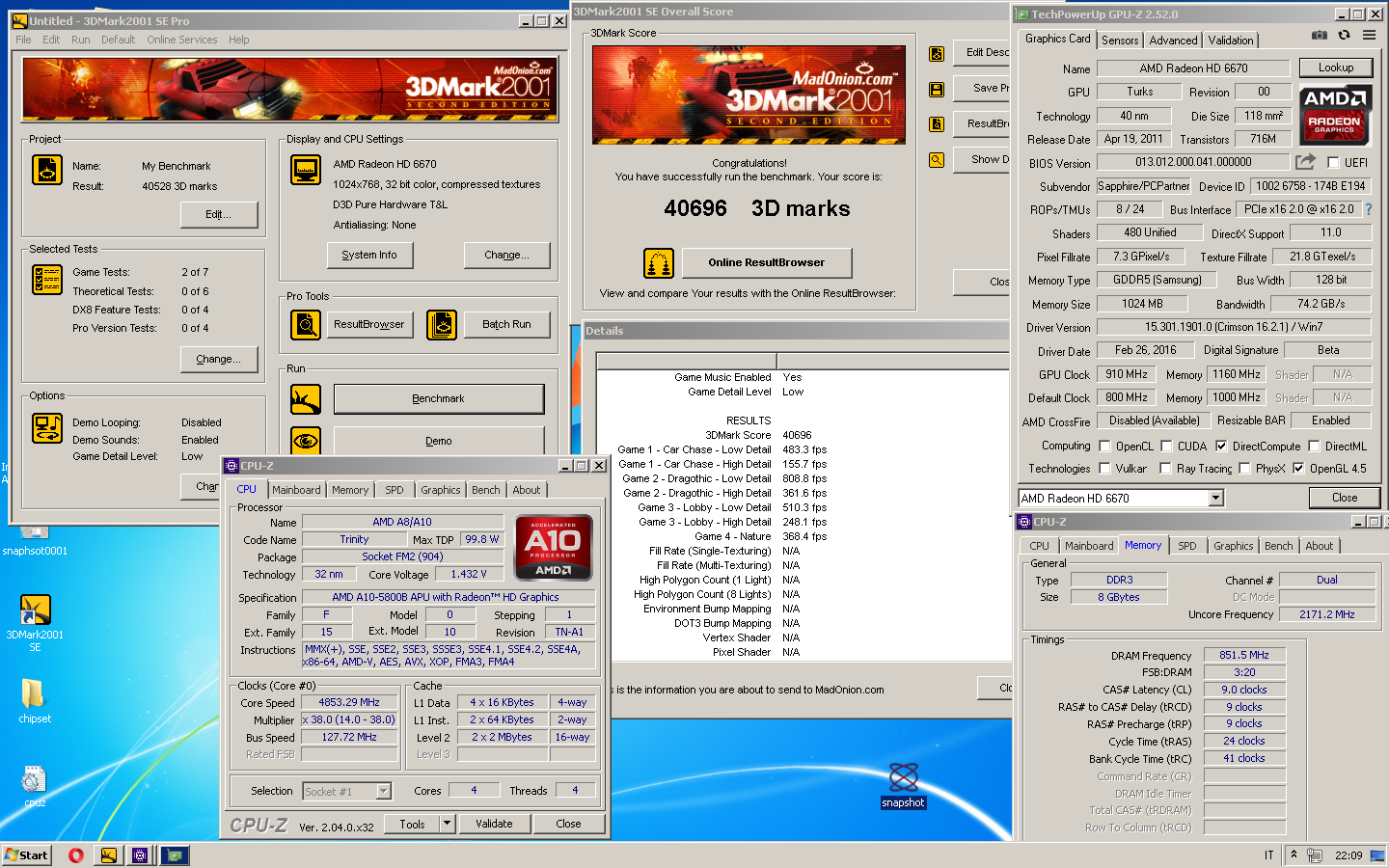Click the ResultBrowser magnifier icon
Screen dimensions: 1389x868
306,325
